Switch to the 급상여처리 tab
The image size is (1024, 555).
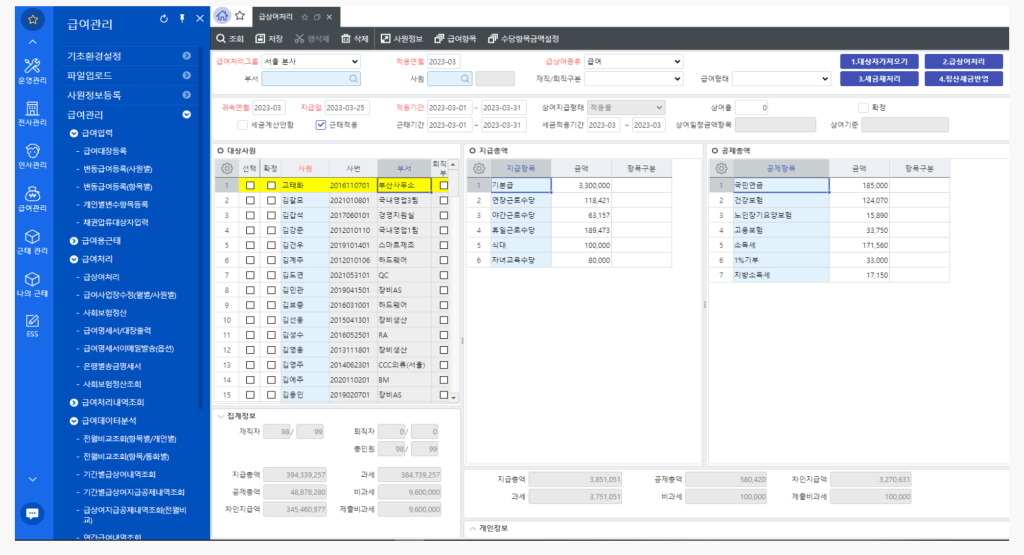click(x=276, y=17)
